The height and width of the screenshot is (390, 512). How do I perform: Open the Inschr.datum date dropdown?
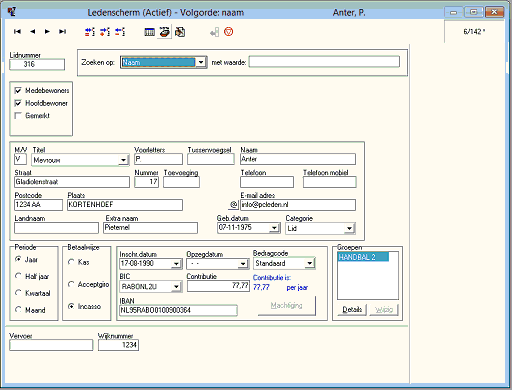[x=176, y=264]
